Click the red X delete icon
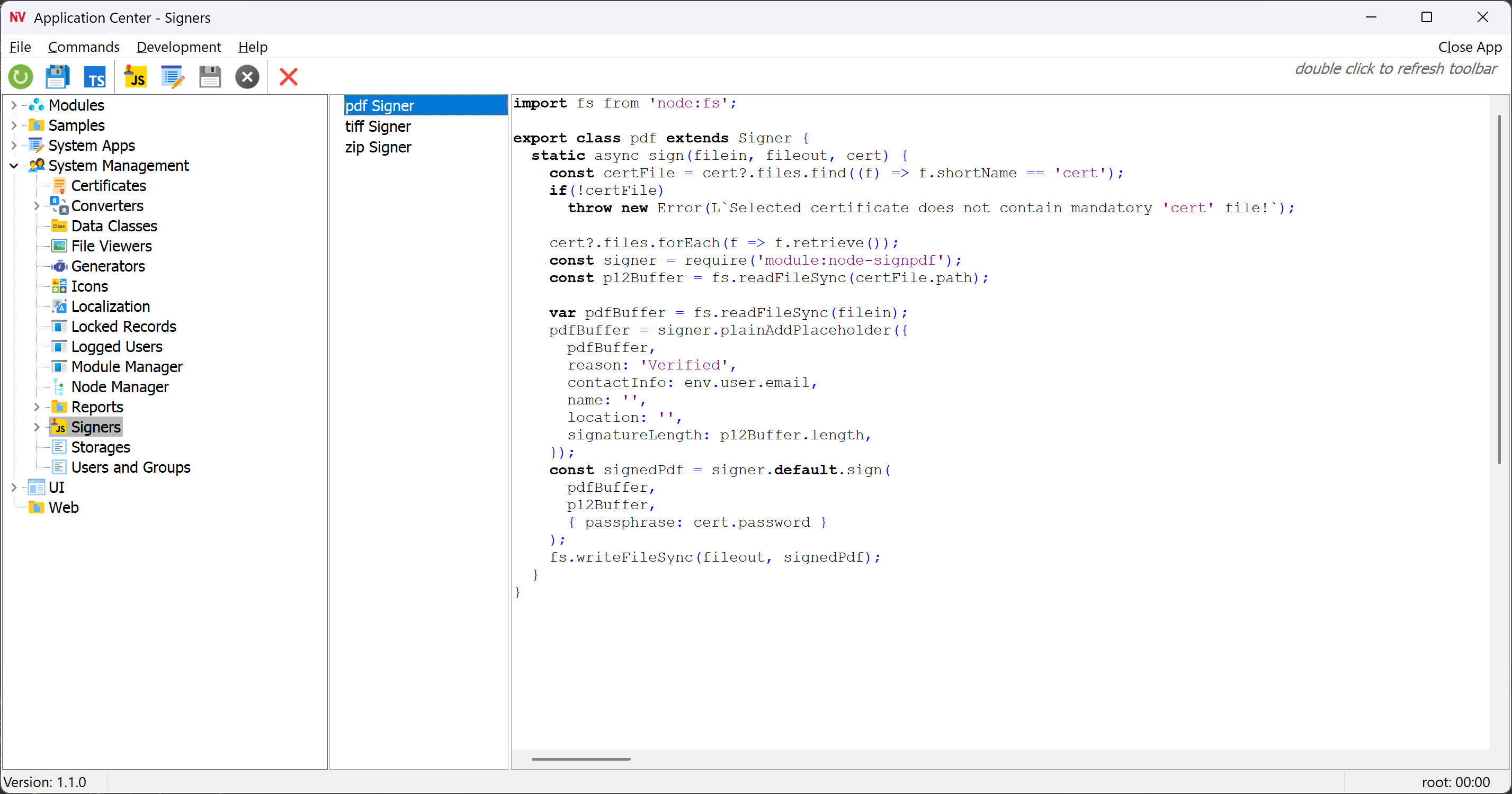The height and width of the screenshot is (794, 1512). coord(288,77)
